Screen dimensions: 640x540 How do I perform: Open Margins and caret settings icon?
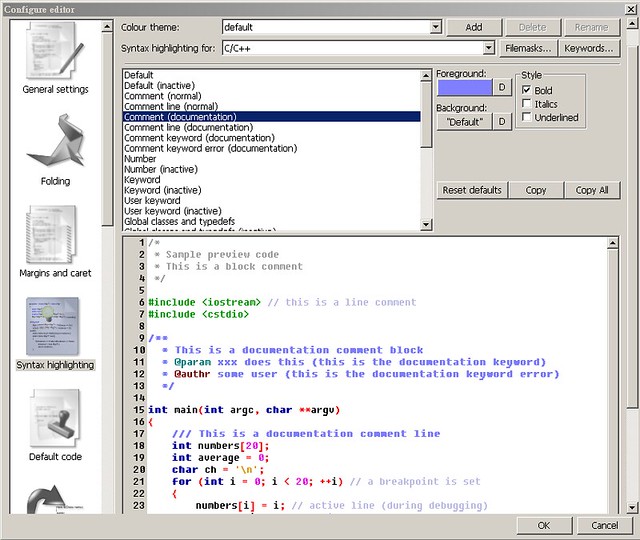pyautogui.click(x=51, y=235)
